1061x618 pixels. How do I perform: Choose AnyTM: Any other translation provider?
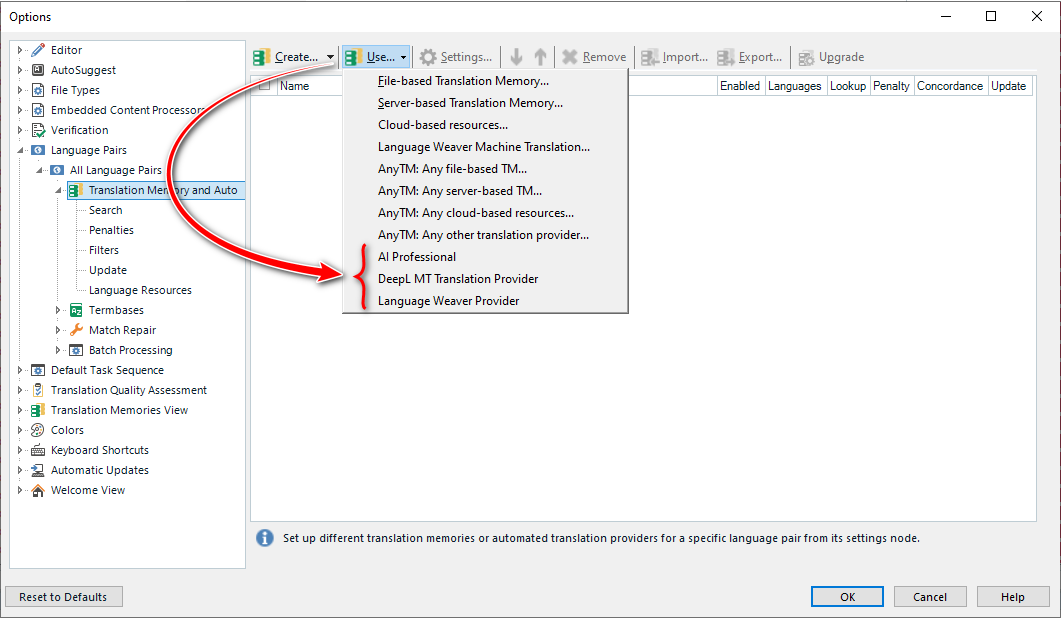485,235
